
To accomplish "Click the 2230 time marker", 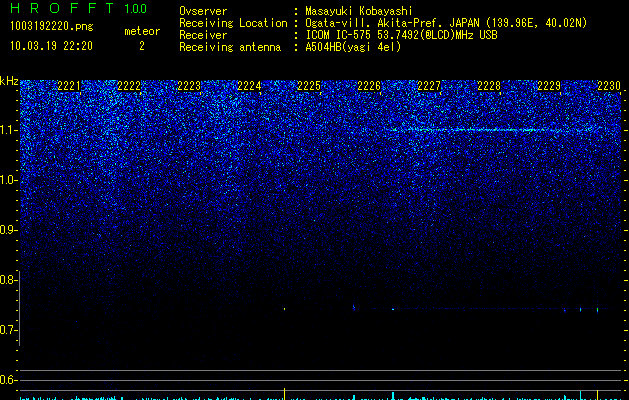I will coord(609,86).
